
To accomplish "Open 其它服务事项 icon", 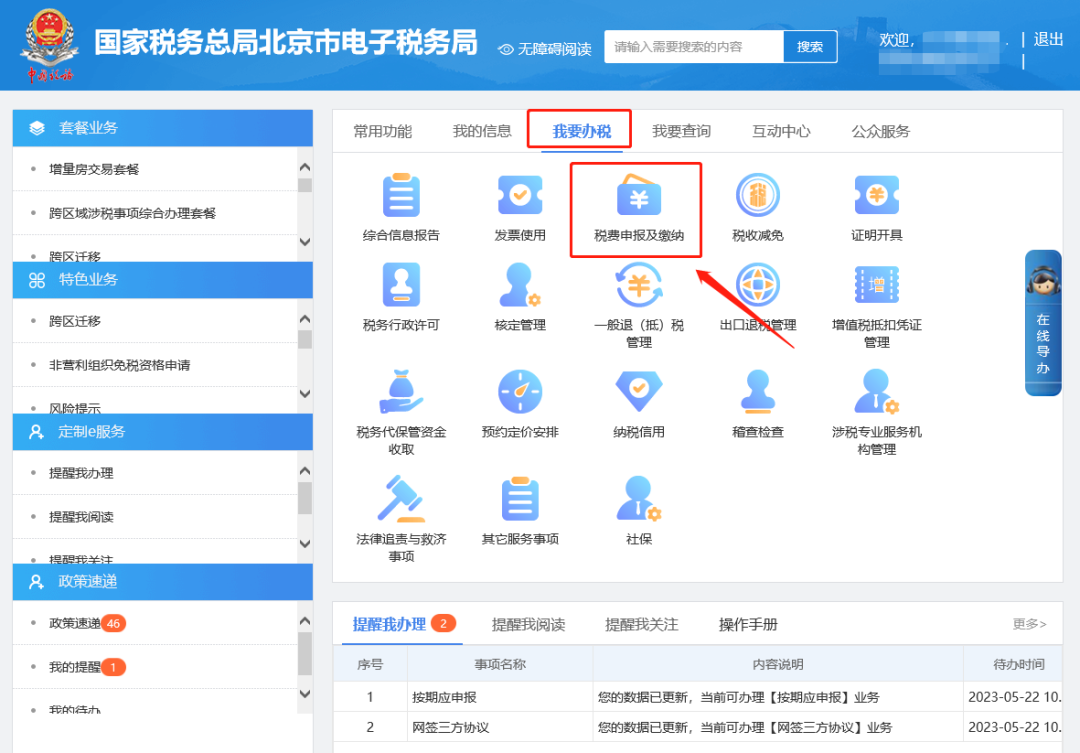I will [x=520, y=499].
